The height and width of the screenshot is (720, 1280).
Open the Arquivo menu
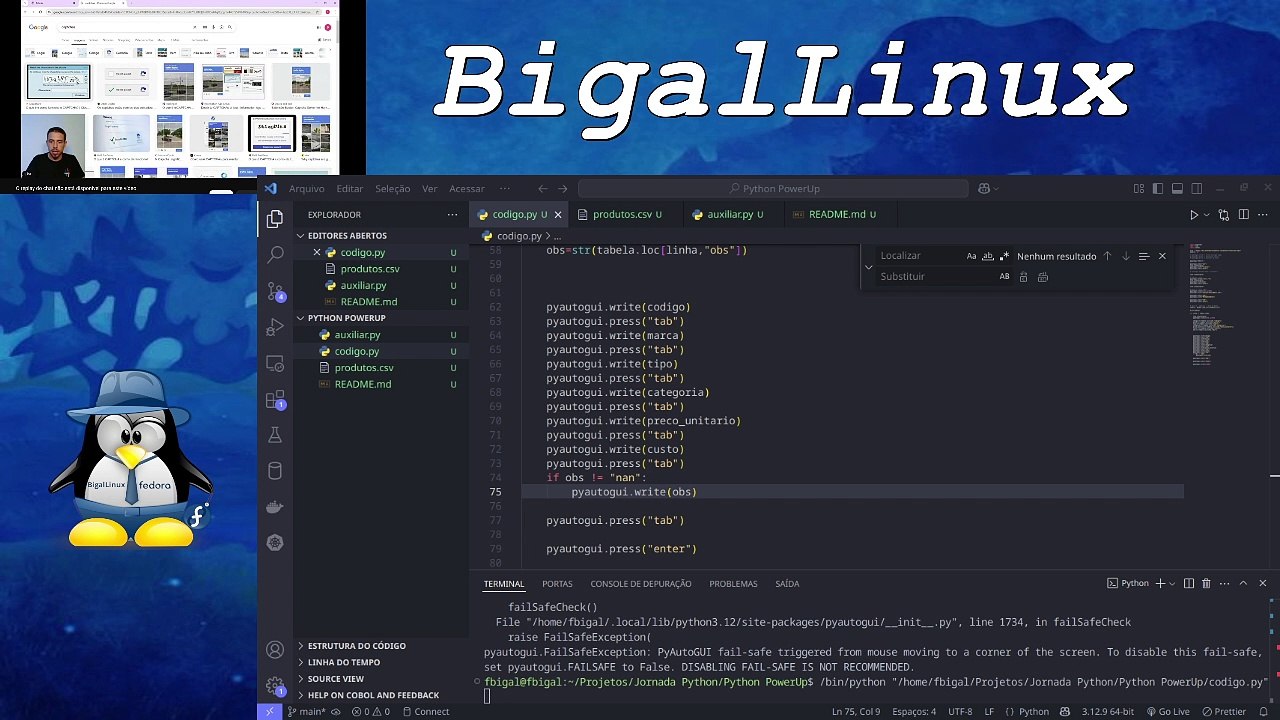point(306,188)
